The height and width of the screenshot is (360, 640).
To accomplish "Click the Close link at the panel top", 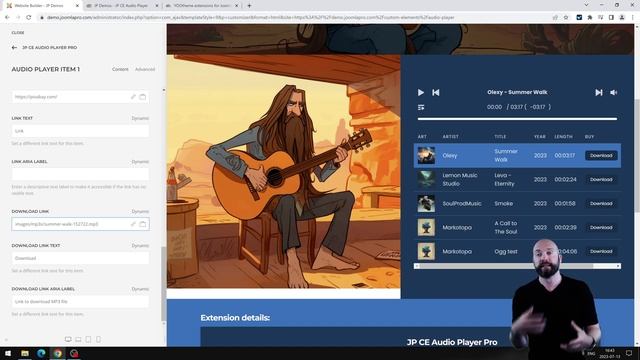I will pyautogui.click(x=18, y=33).
